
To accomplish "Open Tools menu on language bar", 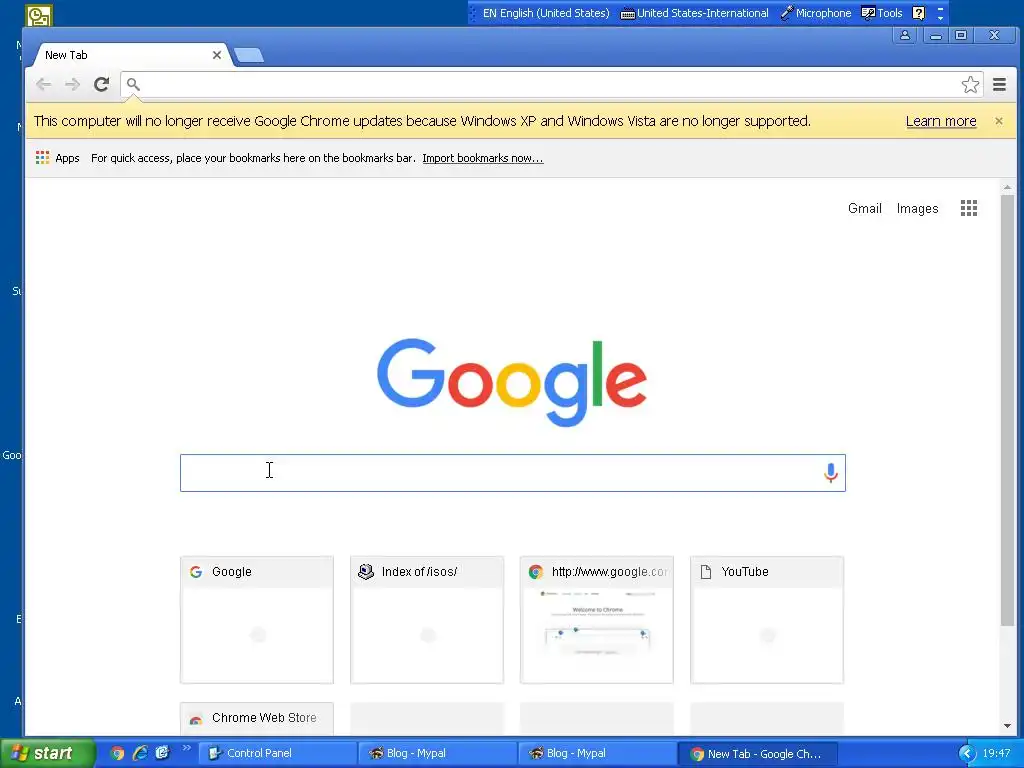I will (x=882, y=13).
